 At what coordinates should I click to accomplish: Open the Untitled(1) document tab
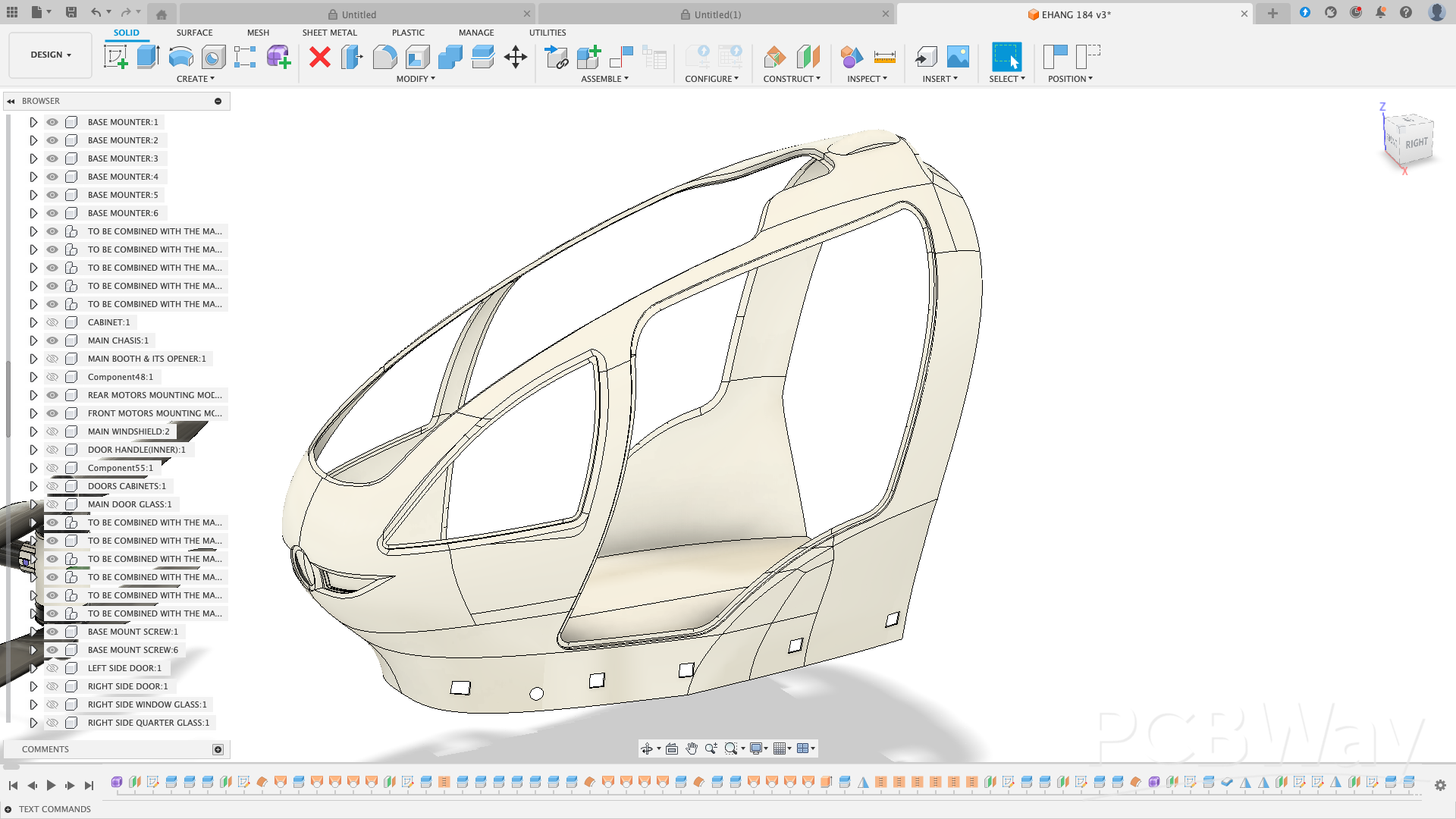[717, 14]
